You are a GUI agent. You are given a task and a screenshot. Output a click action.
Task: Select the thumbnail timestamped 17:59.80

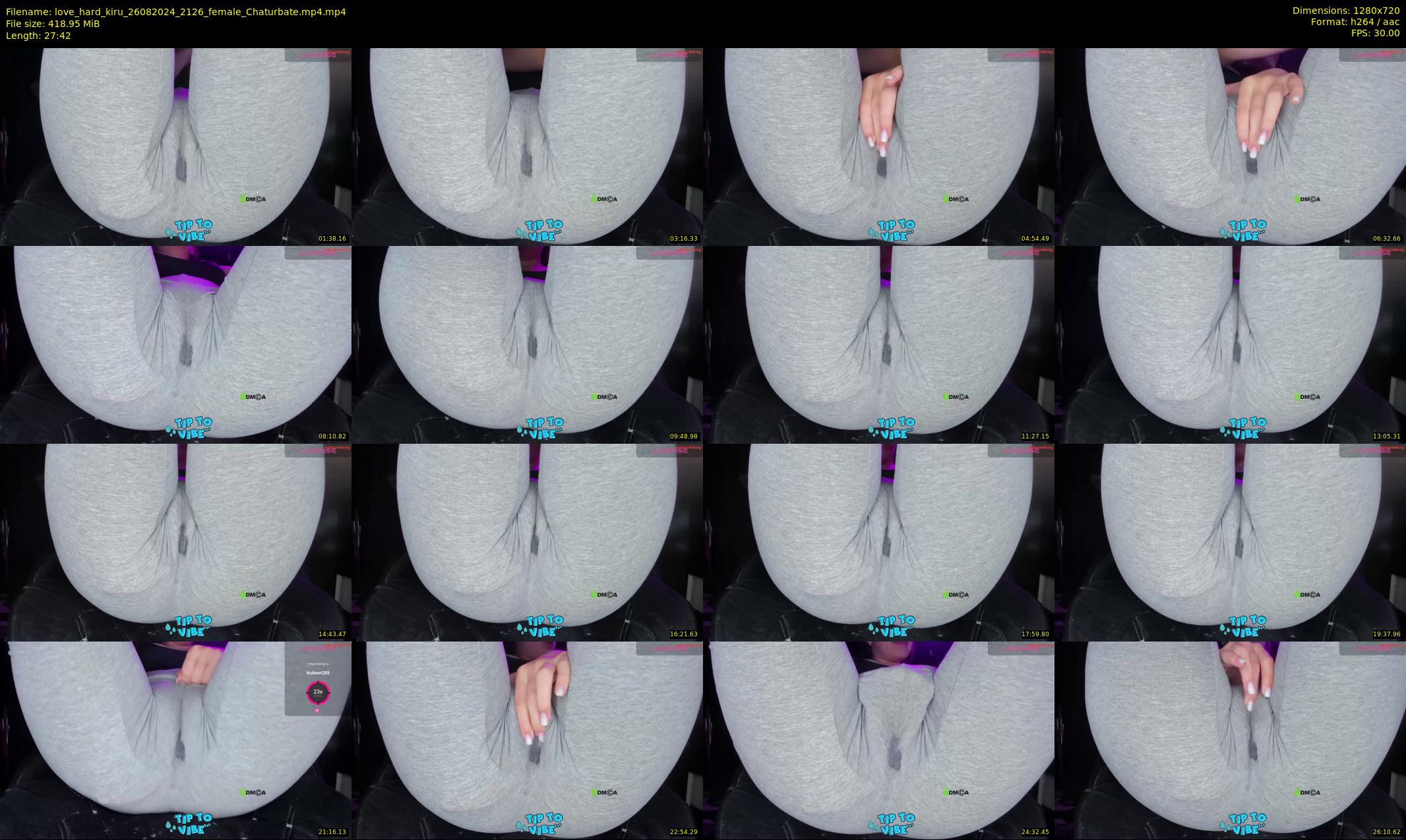pos(878,542)
